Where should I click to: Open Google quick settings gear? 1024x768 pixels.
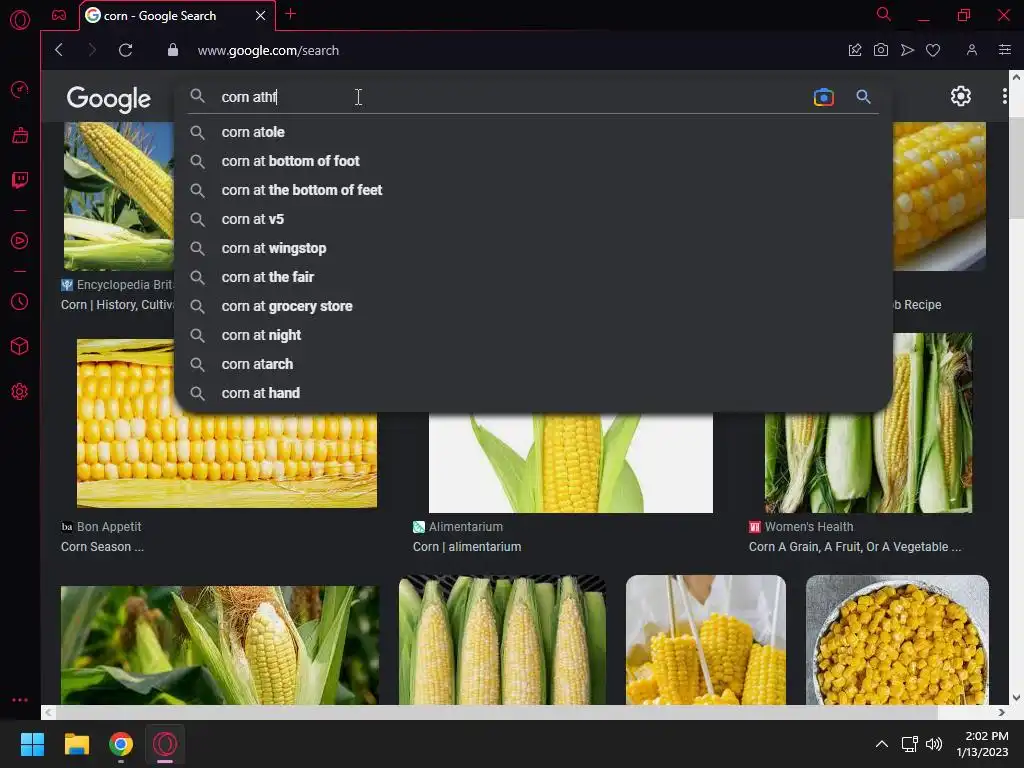pos(960,97)
